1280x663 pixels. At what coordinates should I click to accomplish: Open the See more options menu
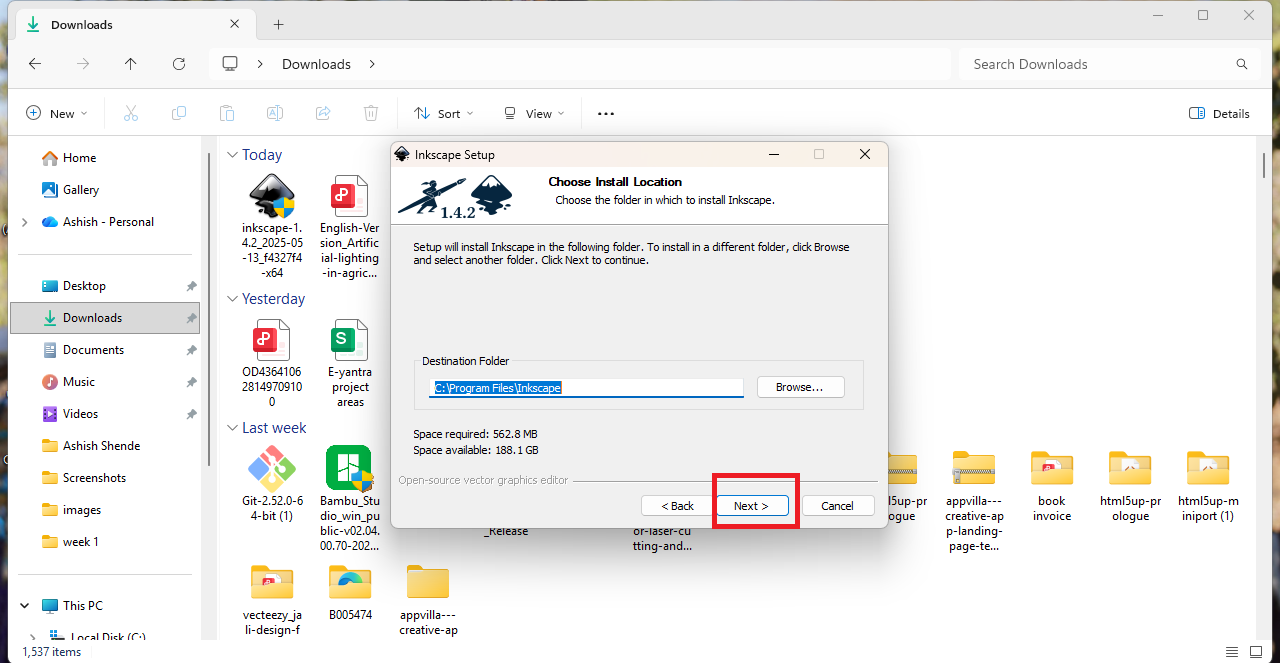[606, 113]
